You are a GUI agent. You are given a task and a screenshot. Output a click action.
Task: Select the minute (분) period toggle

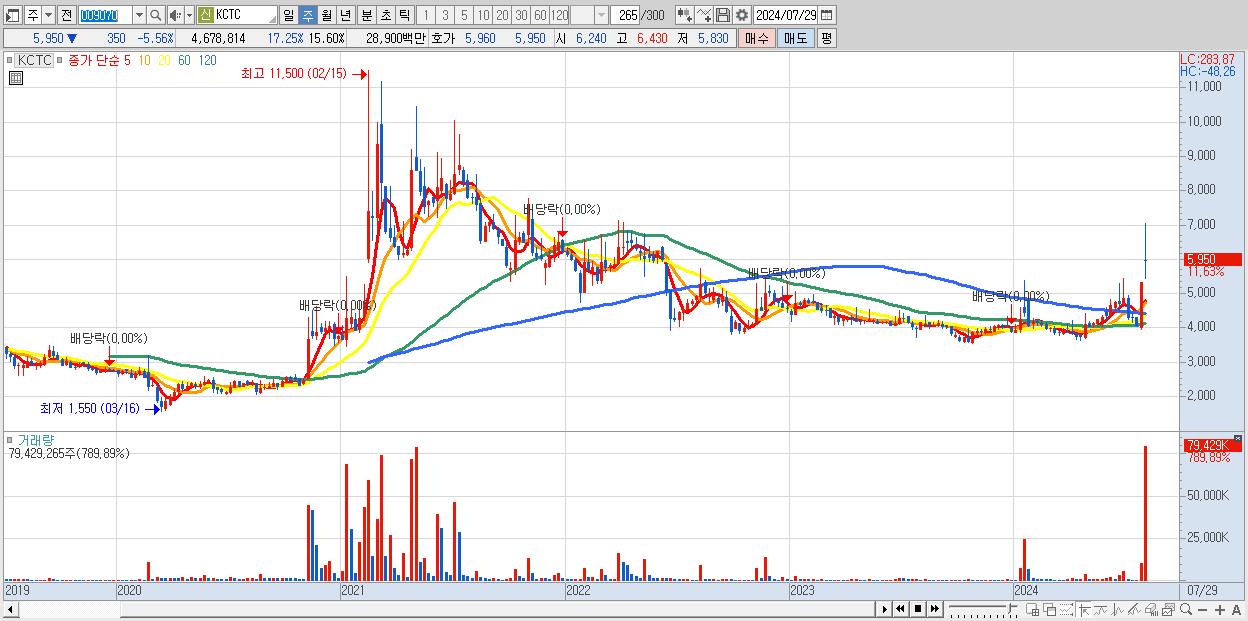(x=367, y=15)
